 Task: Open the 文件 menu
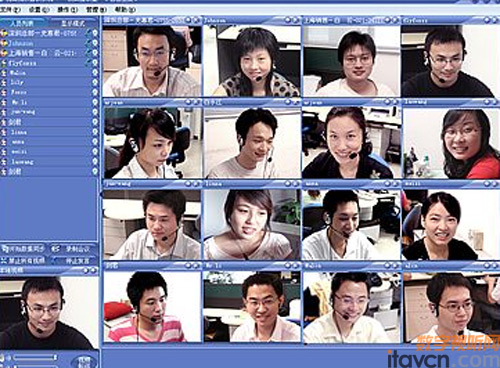coord(10,10)
